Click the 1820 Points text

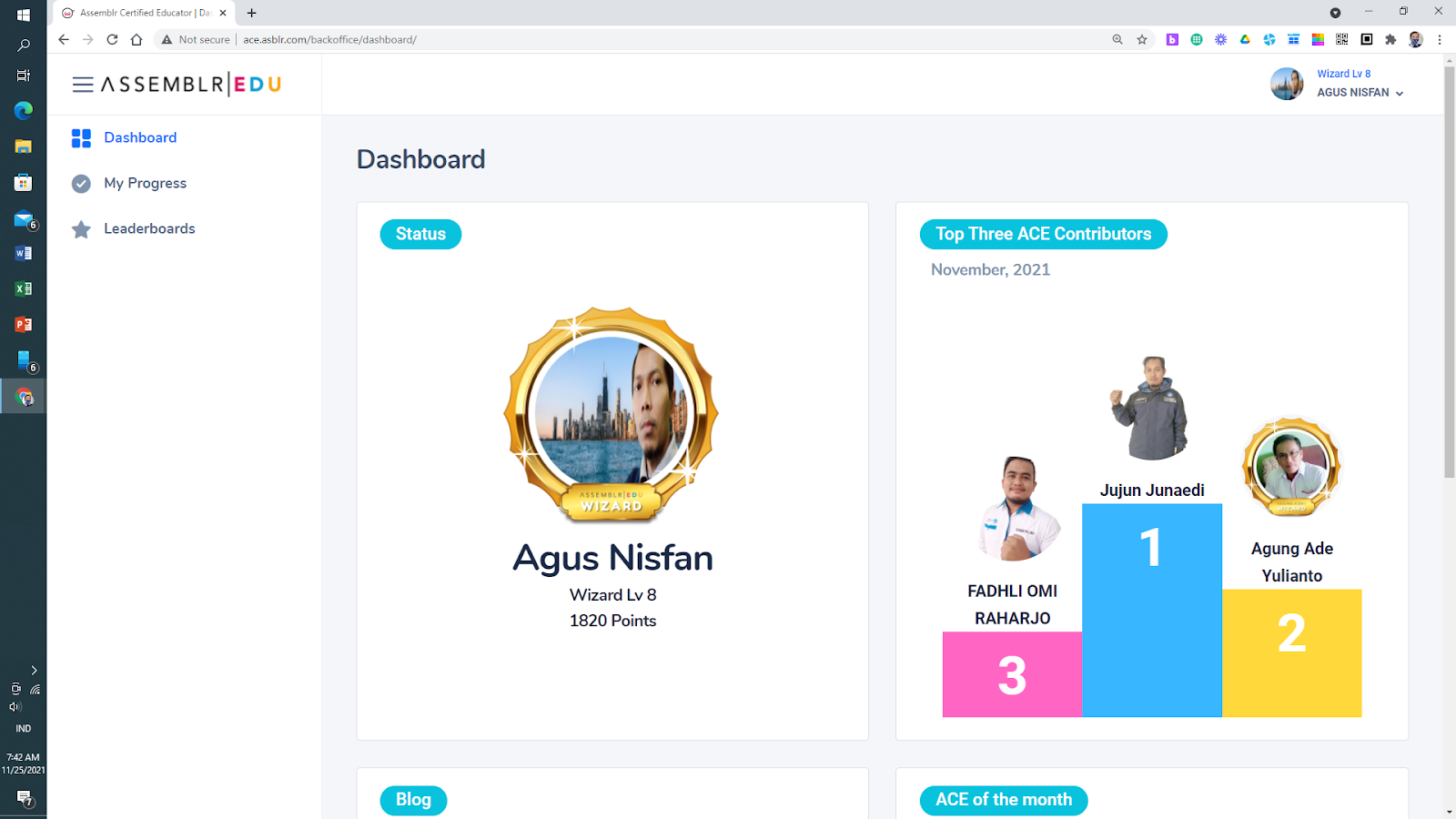coord(612,621)
